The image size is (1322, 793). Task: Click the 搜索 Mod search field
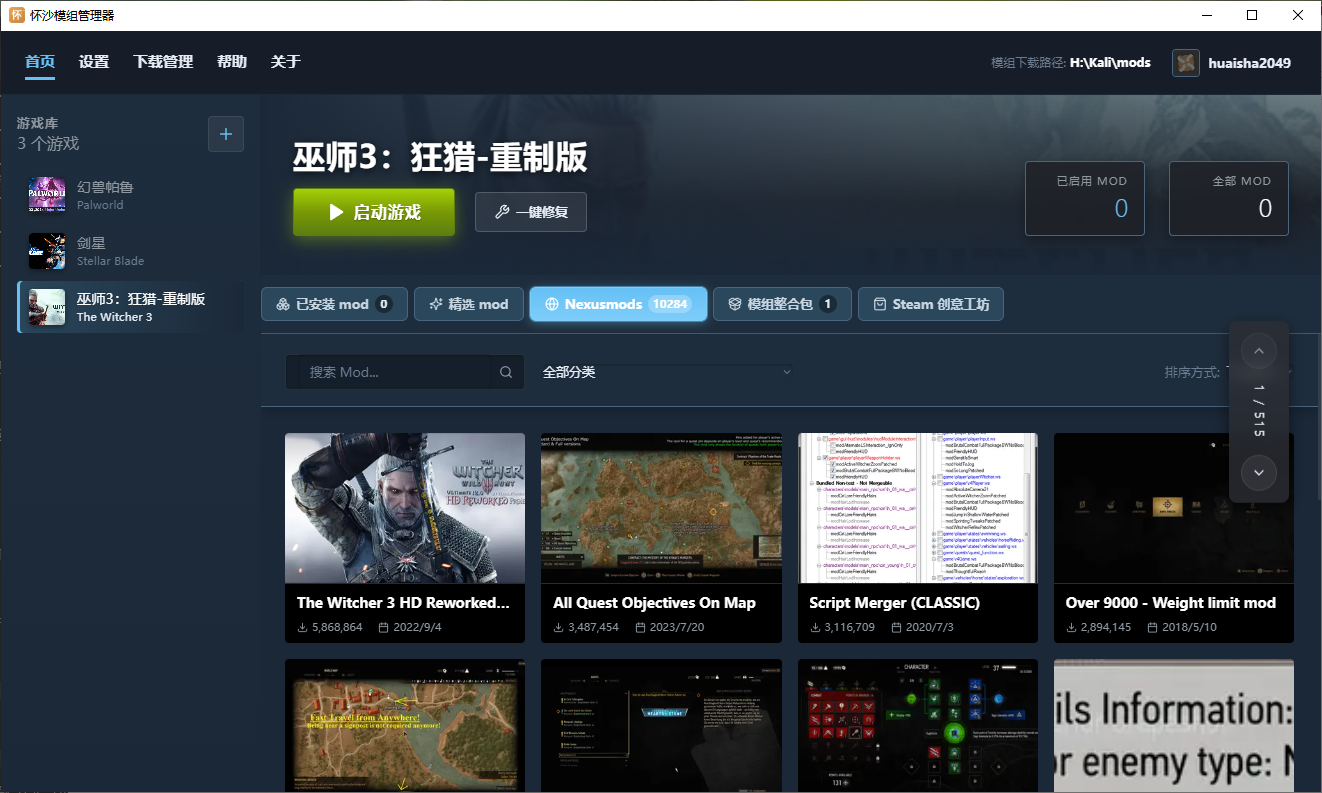click(404, 372)
